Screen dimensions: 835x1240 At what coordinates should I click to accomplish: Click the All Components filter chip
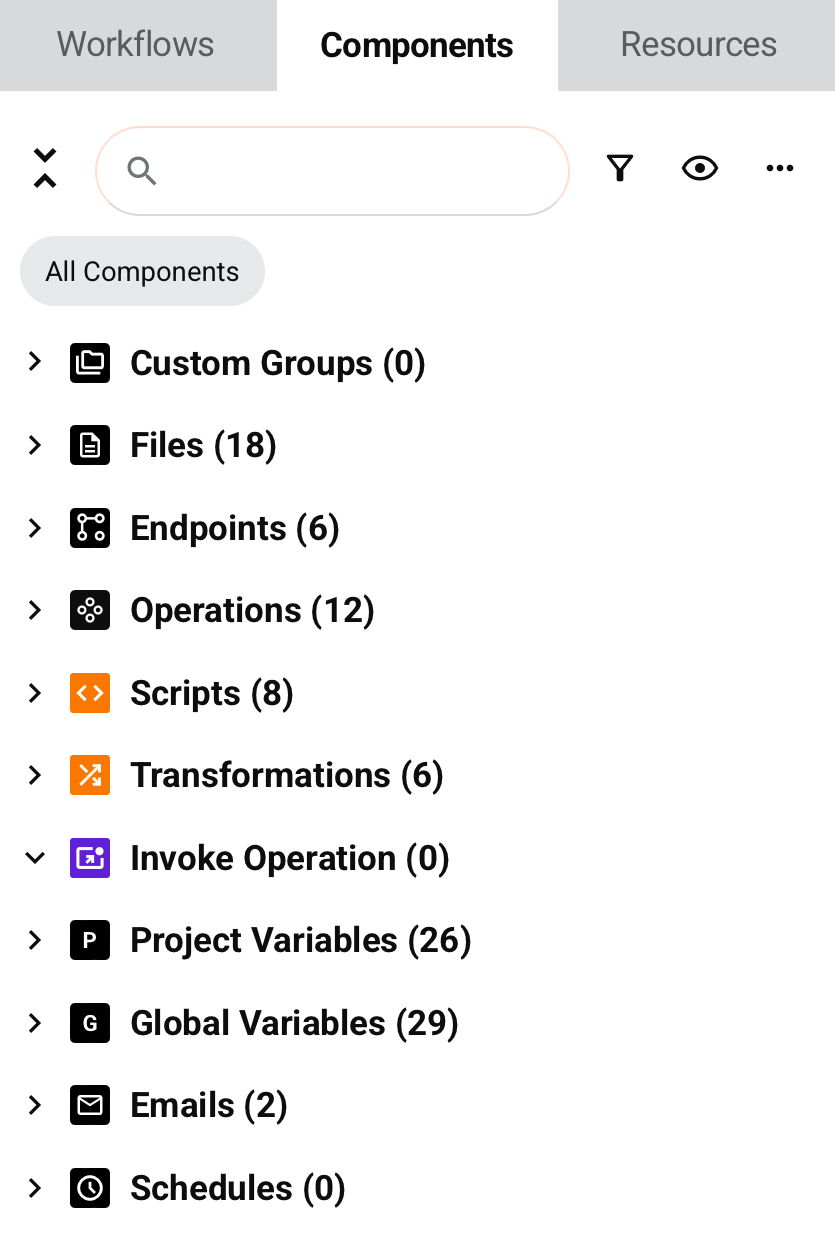142,272
